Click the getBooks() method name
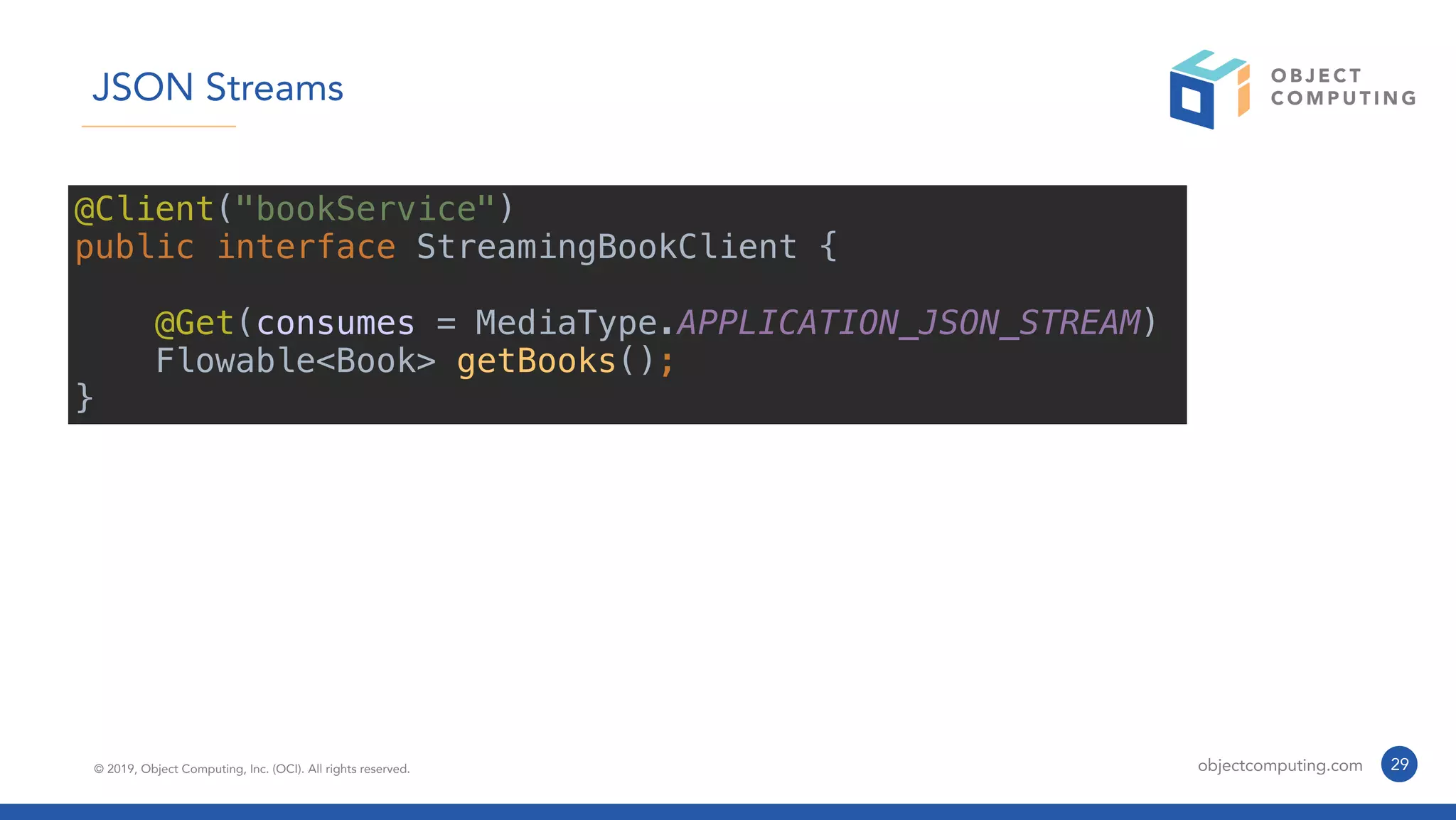This screenshot has height=820, width=1456. pos(536,361)
